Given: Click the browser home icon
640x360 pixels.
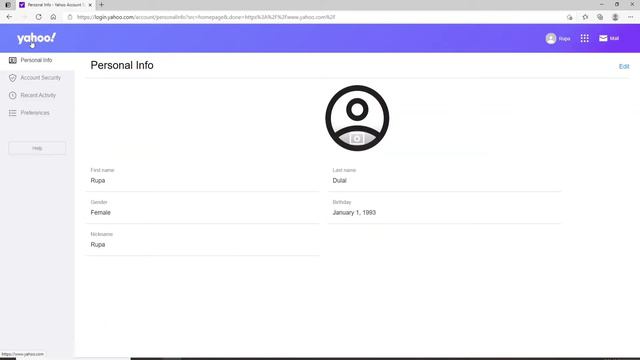Looking at the screenshot, I should (x=53, y=17).
